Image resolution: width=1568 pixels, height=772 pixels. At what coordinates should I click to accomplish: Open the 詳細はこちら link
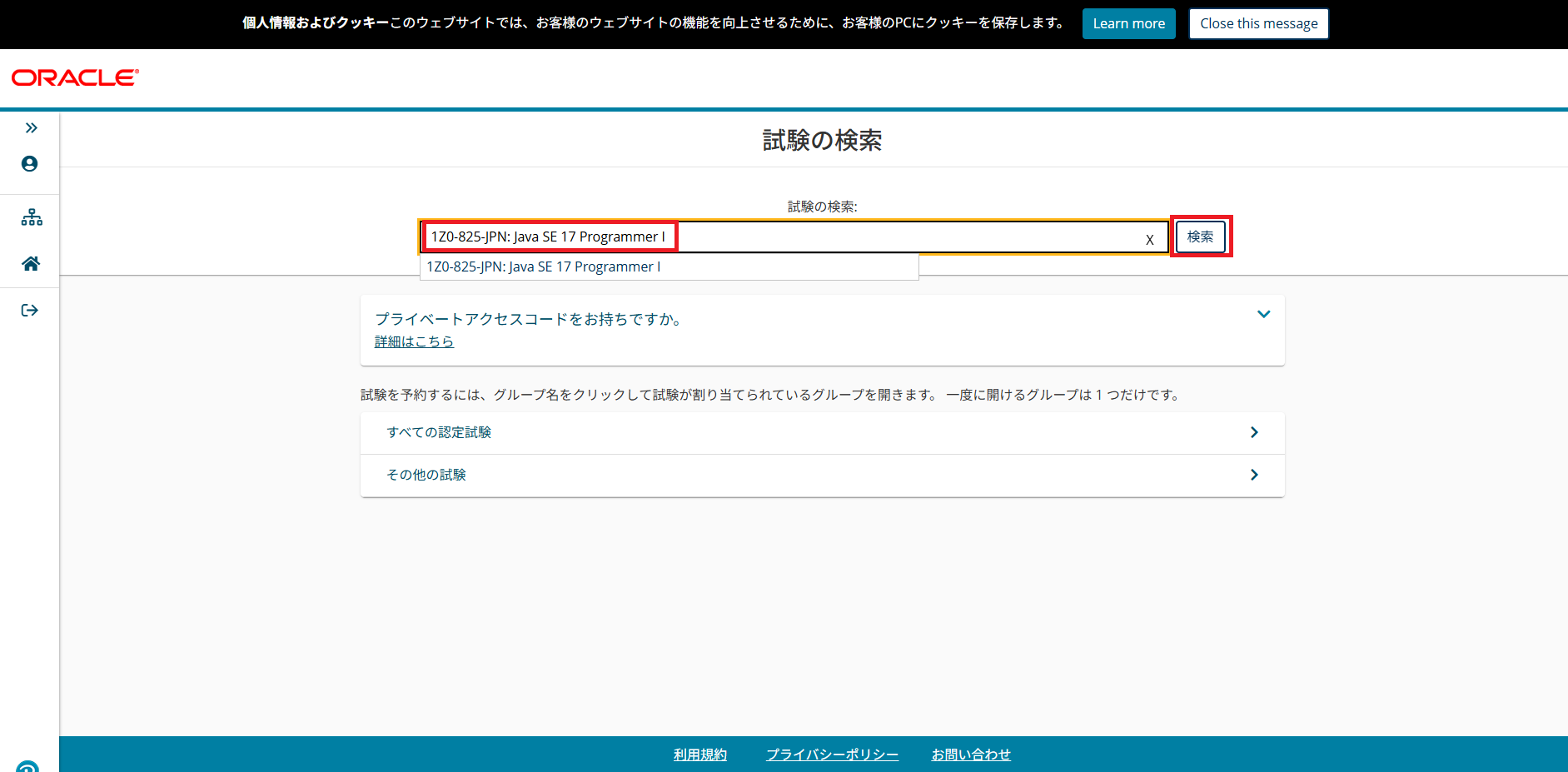tap(414, 341)
